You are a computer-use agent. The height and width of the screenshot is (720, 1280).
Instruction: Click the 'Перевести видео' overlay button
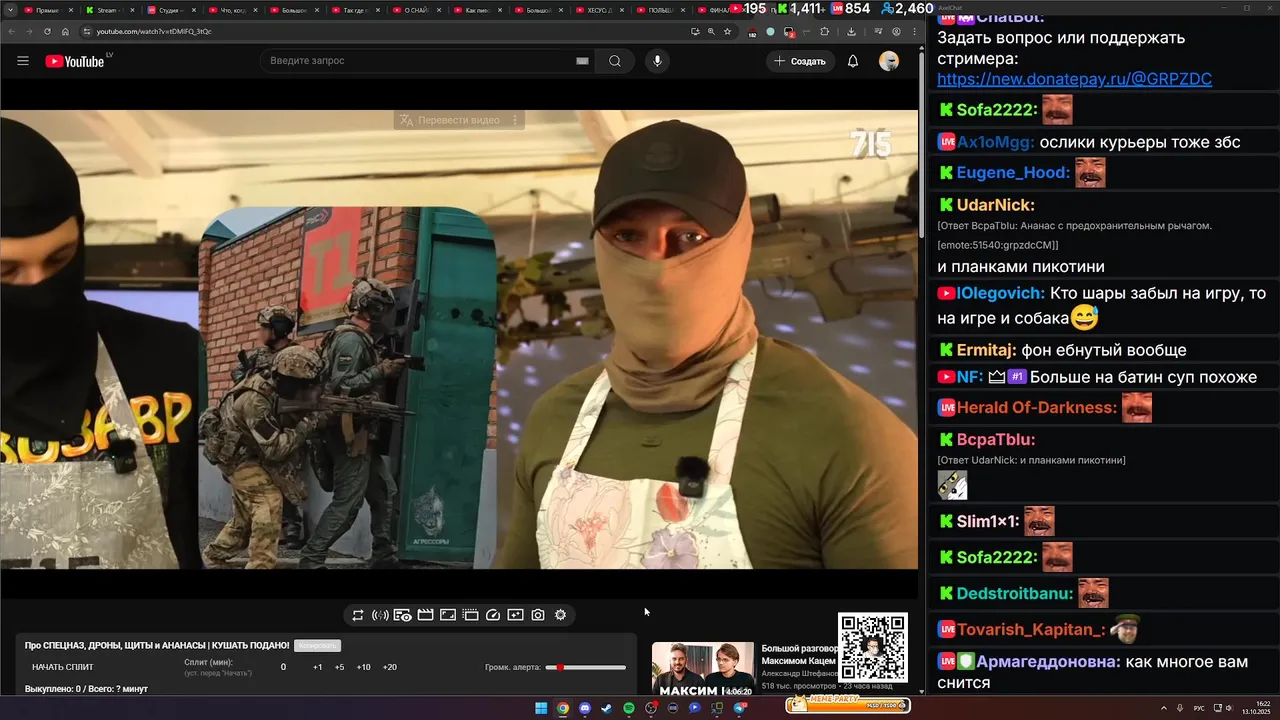coord(459,120)
